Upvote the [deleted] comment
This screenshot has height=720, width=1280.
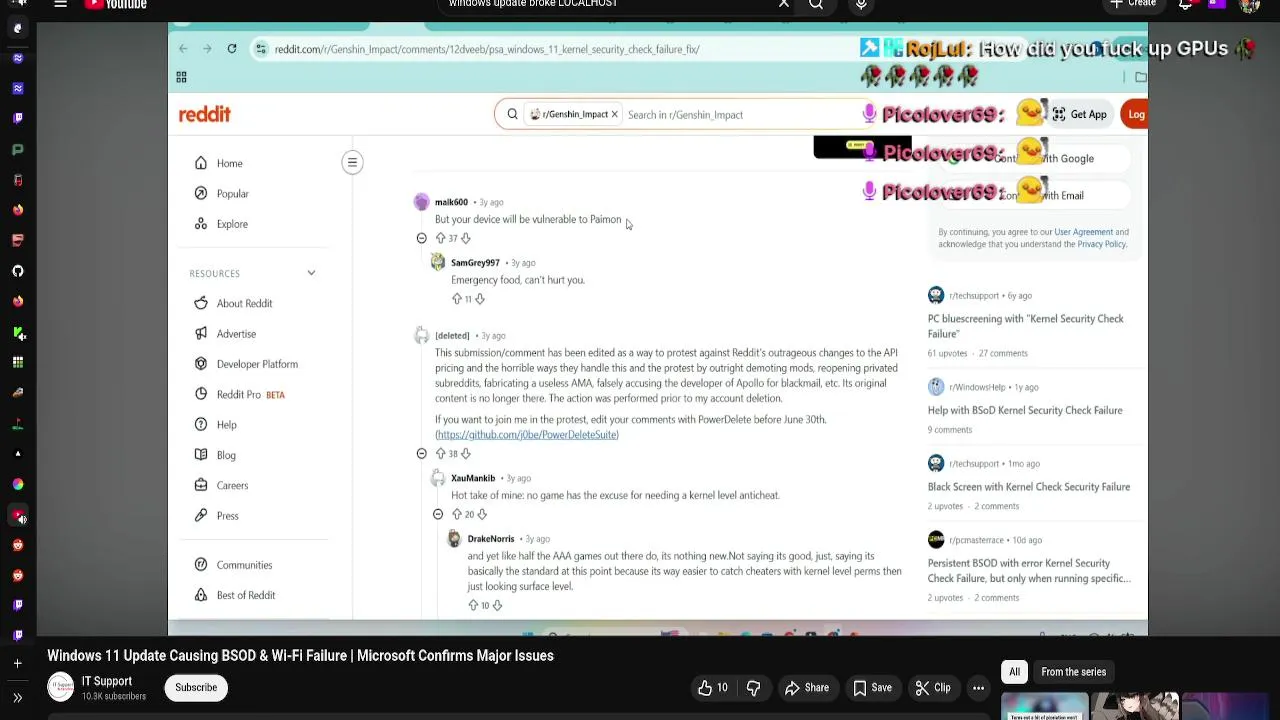[440, 454]
